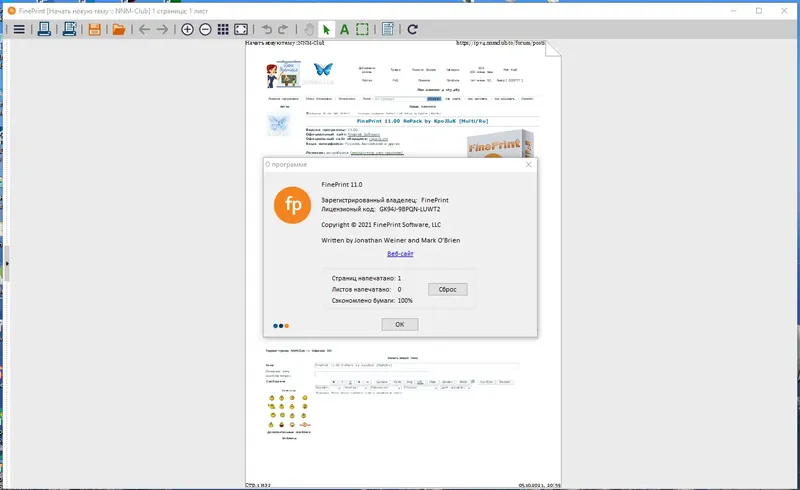Click the three colored dots in dialog

[281, 326]
